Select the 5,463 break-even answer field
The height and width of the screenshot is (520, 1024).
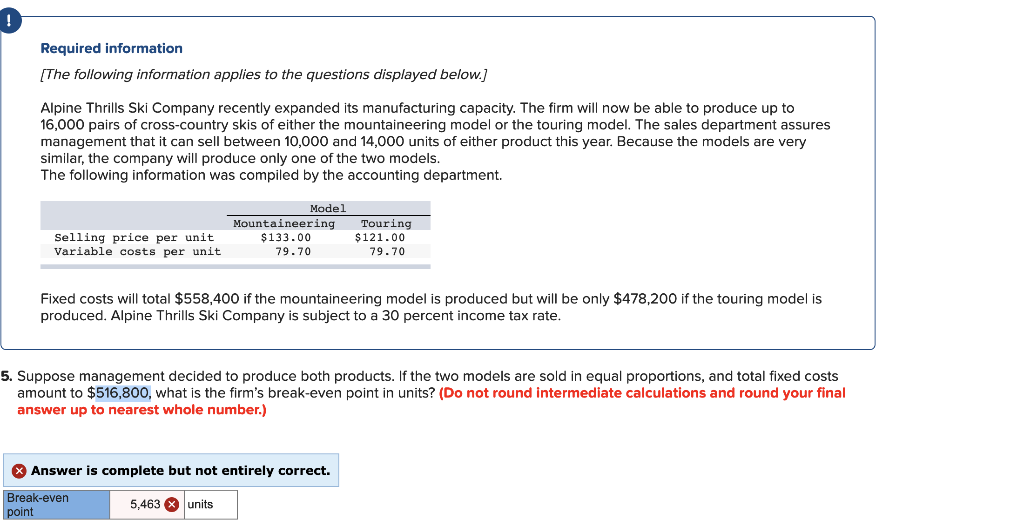click(147, 504)
